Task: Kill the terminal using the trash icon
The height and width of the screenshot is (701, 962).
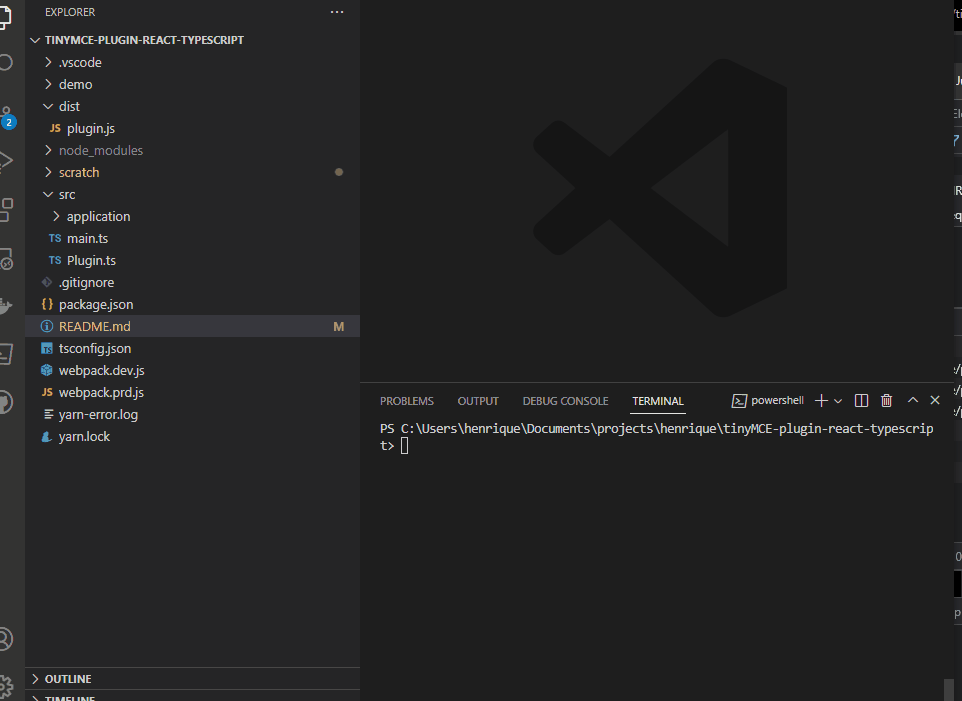Action: [886, 400]
